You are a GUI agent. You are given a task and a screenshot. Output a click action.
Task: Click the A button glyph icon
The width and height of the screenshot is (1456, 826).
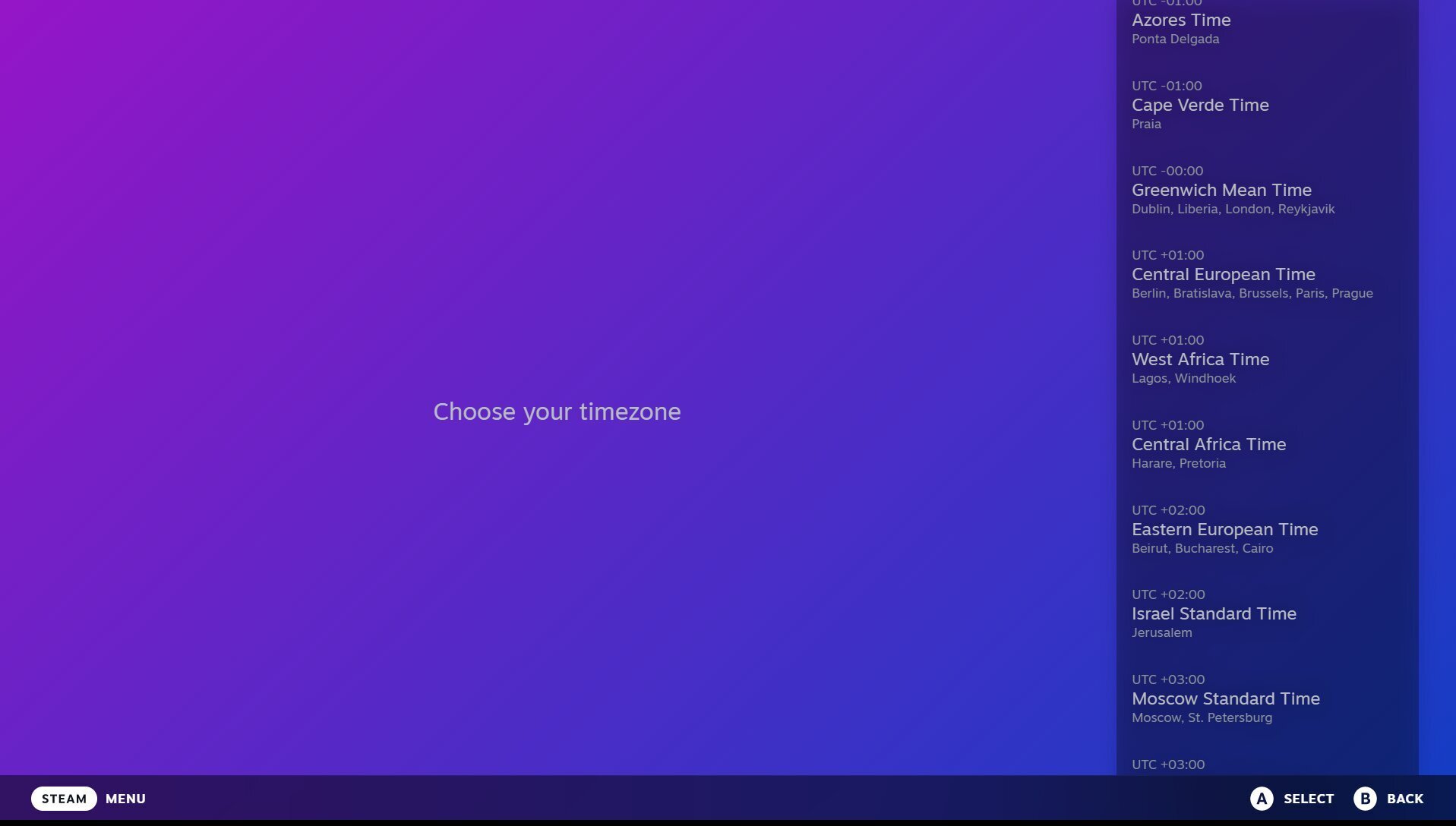click(x=1262, y=799)
